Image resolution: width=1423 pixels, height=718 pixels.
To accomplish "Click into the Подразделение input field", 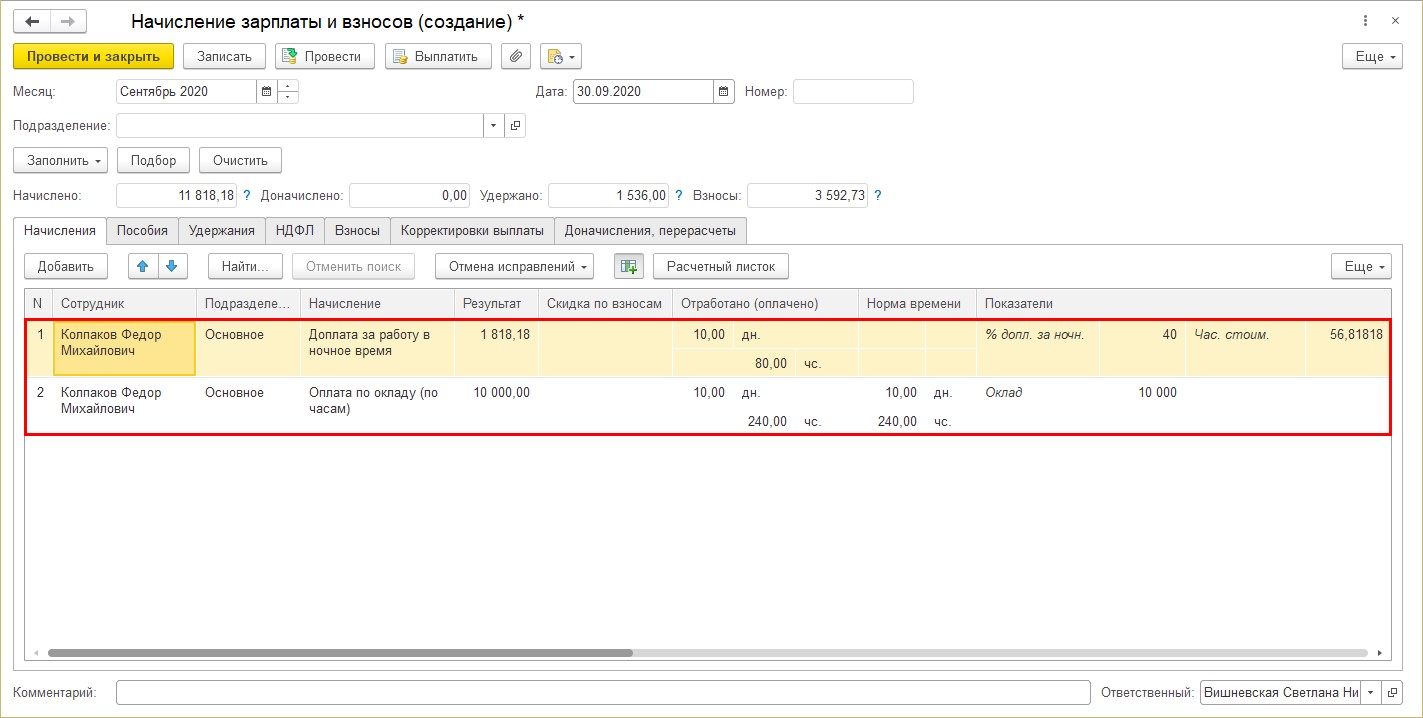I will pos(300,126).
